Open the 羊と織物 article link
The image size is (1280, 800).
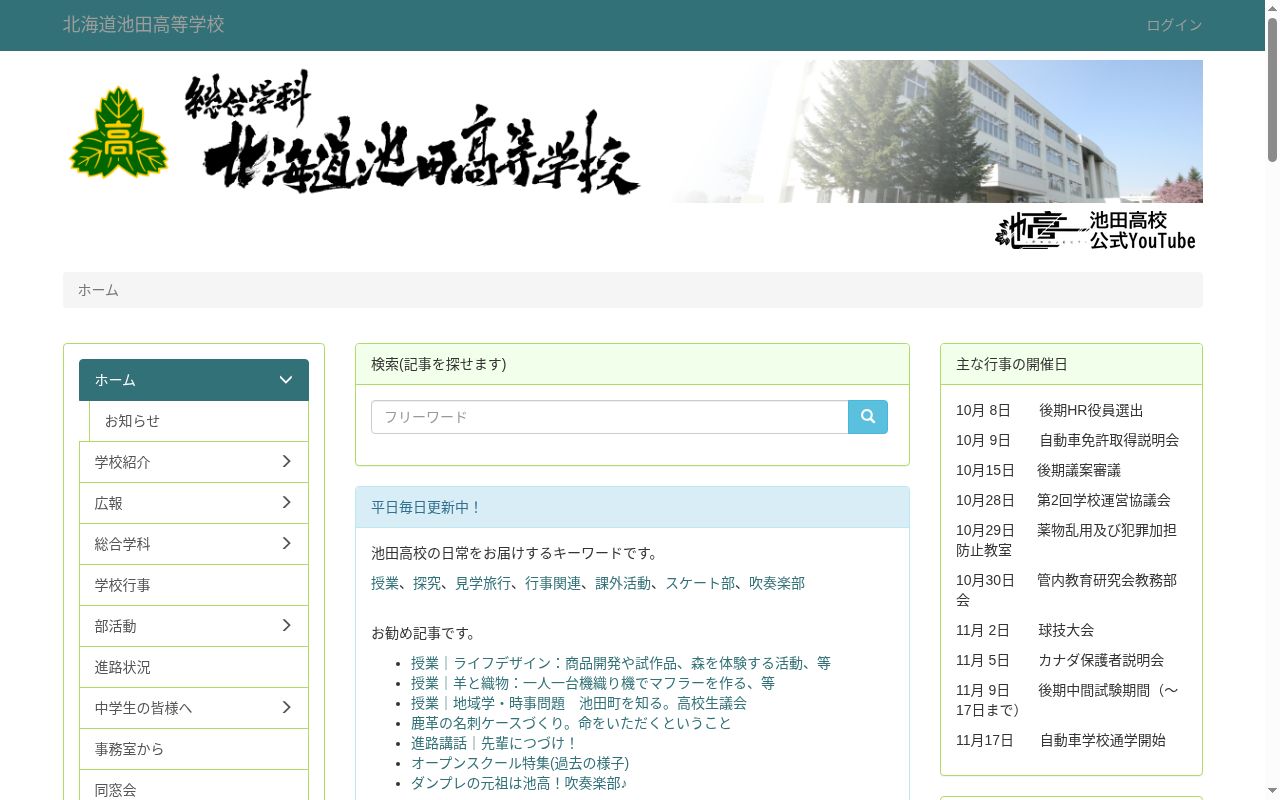tap(593, 683)
